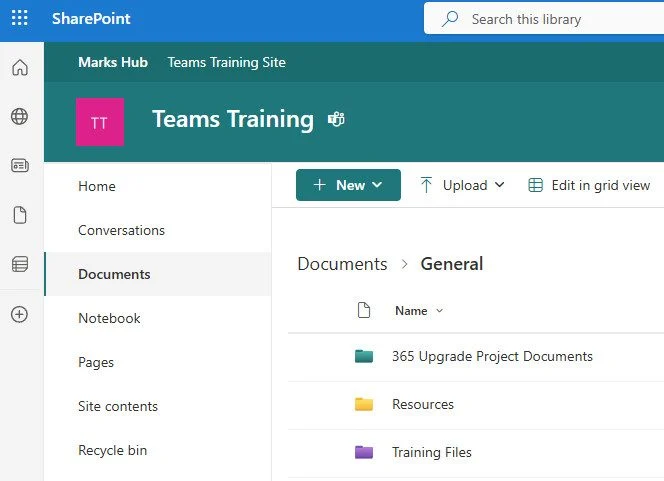Click the Home icon in the app bar
The image size is (664, 481).
click(x=20, y=67)
